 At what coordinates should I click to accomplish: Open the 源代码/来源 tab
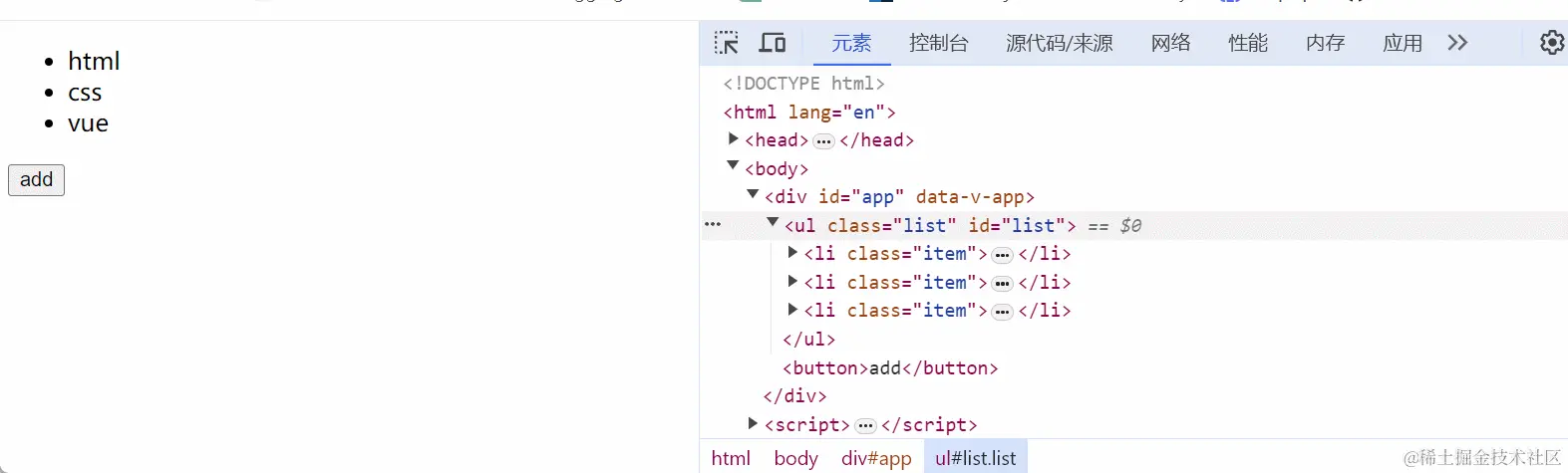[x=1059, y=43]
